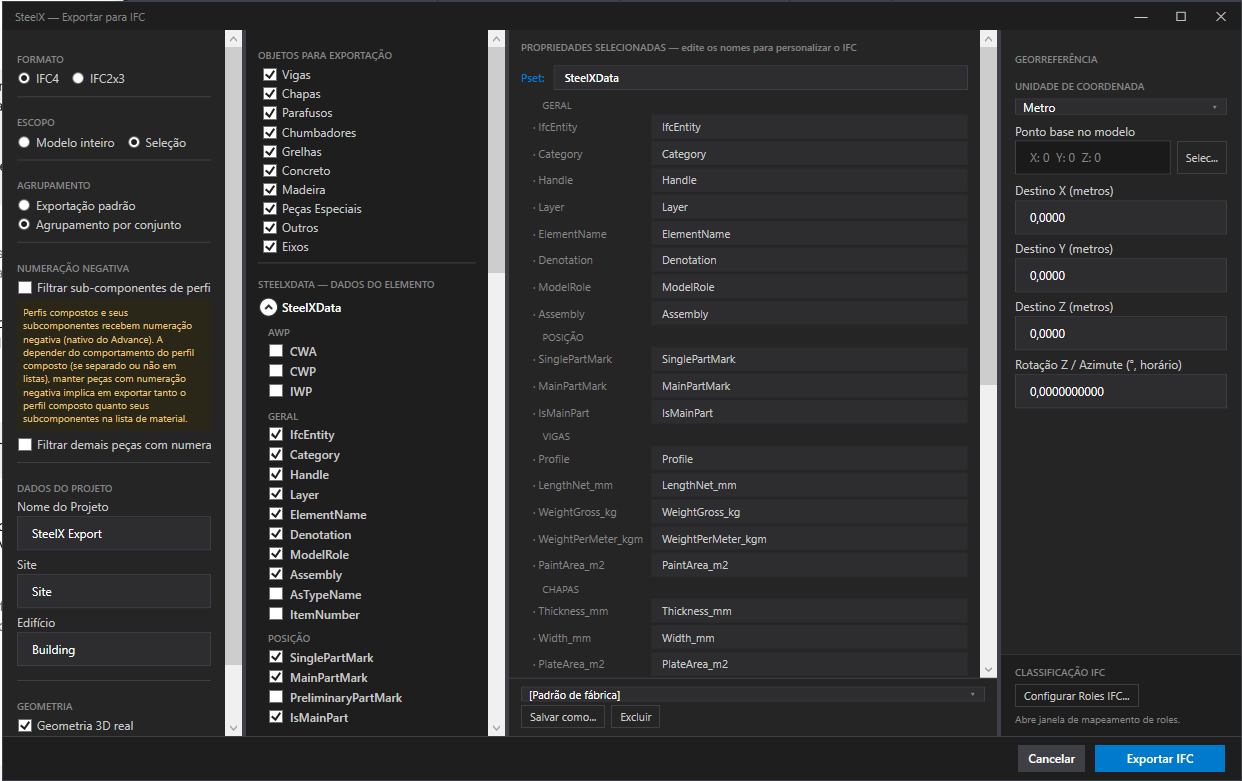The width and height of the screenshot is (1242, 781).
Task: Click the Cancelar button
Action: pyautogui.click(x=1051, y=759)
